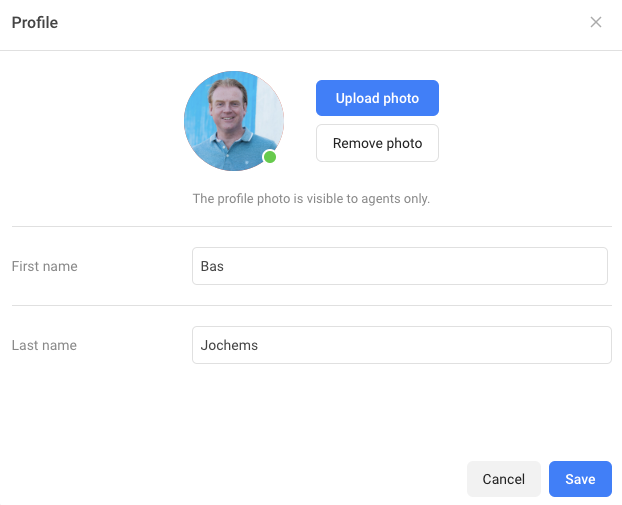The height and width of the screenshot is (505, 622).
Task: Close the Profile dialog with the X icon
Action: pyautogui.click(x=596, y=22)
